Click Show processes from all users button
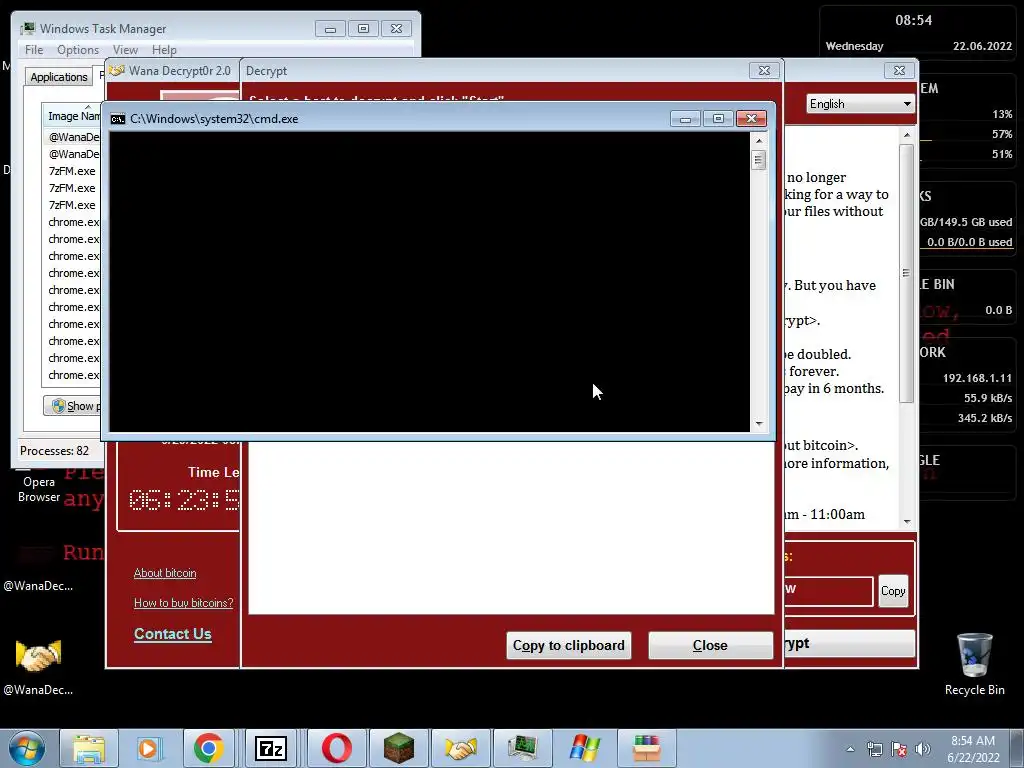The width and height of the screenshot is (1024, 768). click(x=72, y=406)
